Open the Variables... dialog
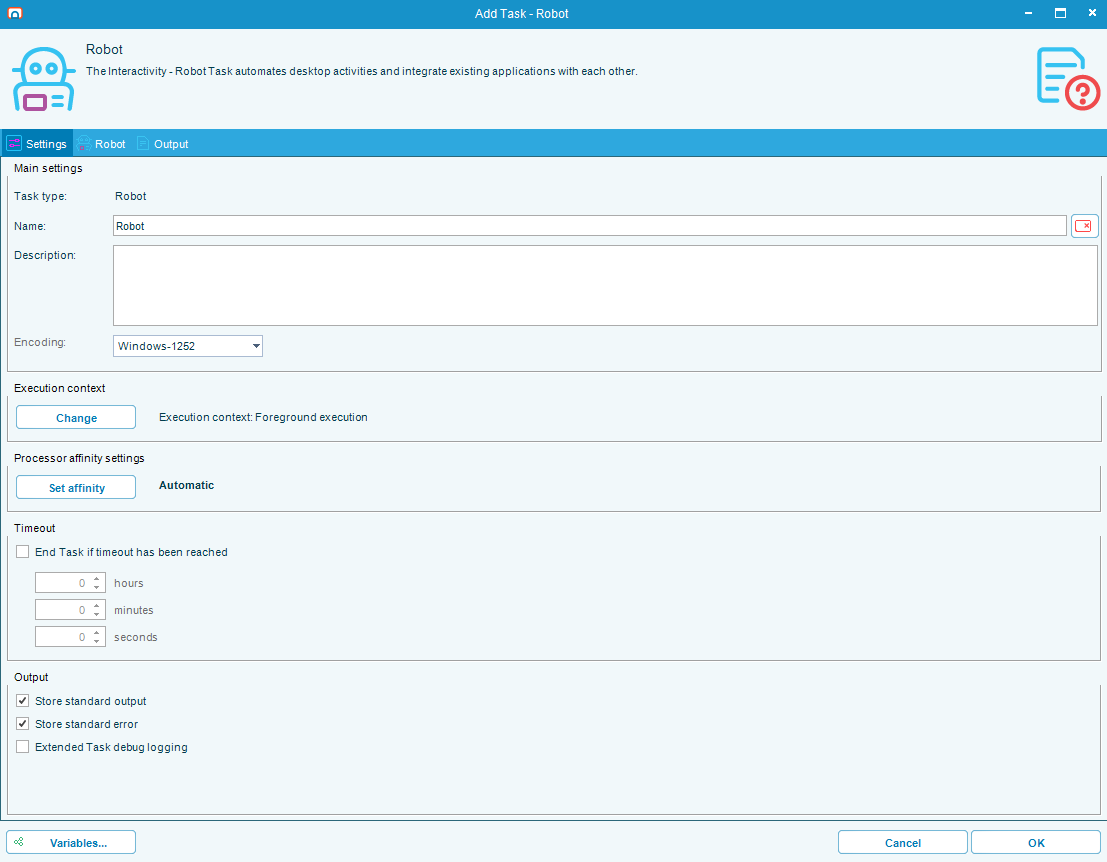1107x862 pixels. 71,842
